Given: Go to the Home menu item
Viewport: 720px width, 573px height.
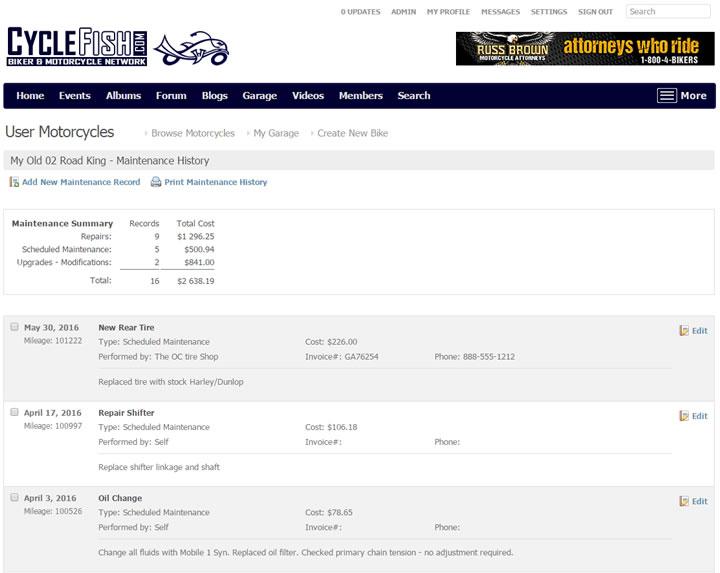Looking at the screenshot, I should point(30,96).
